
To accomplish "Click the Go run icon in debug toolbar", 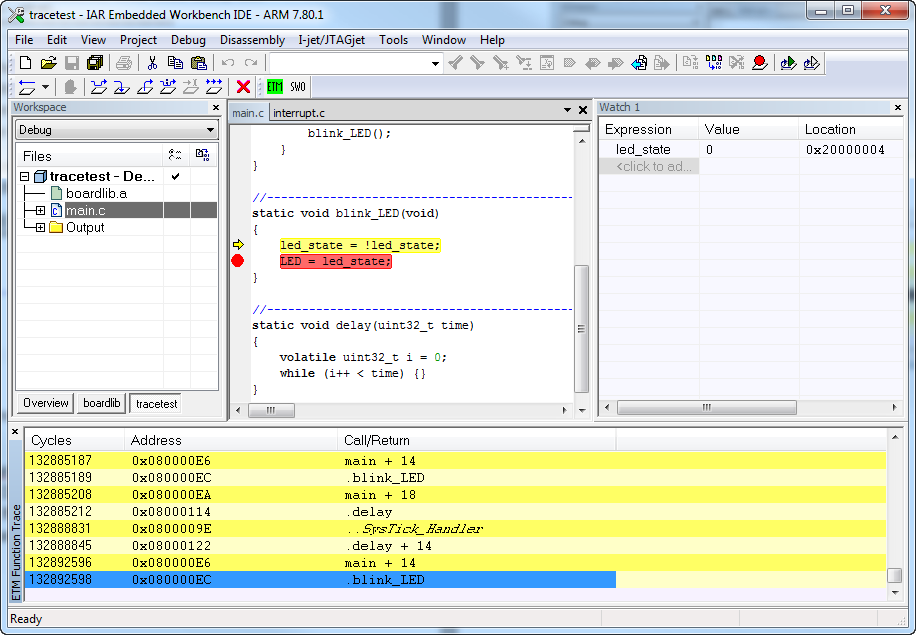I will click(x=214, y=87).
